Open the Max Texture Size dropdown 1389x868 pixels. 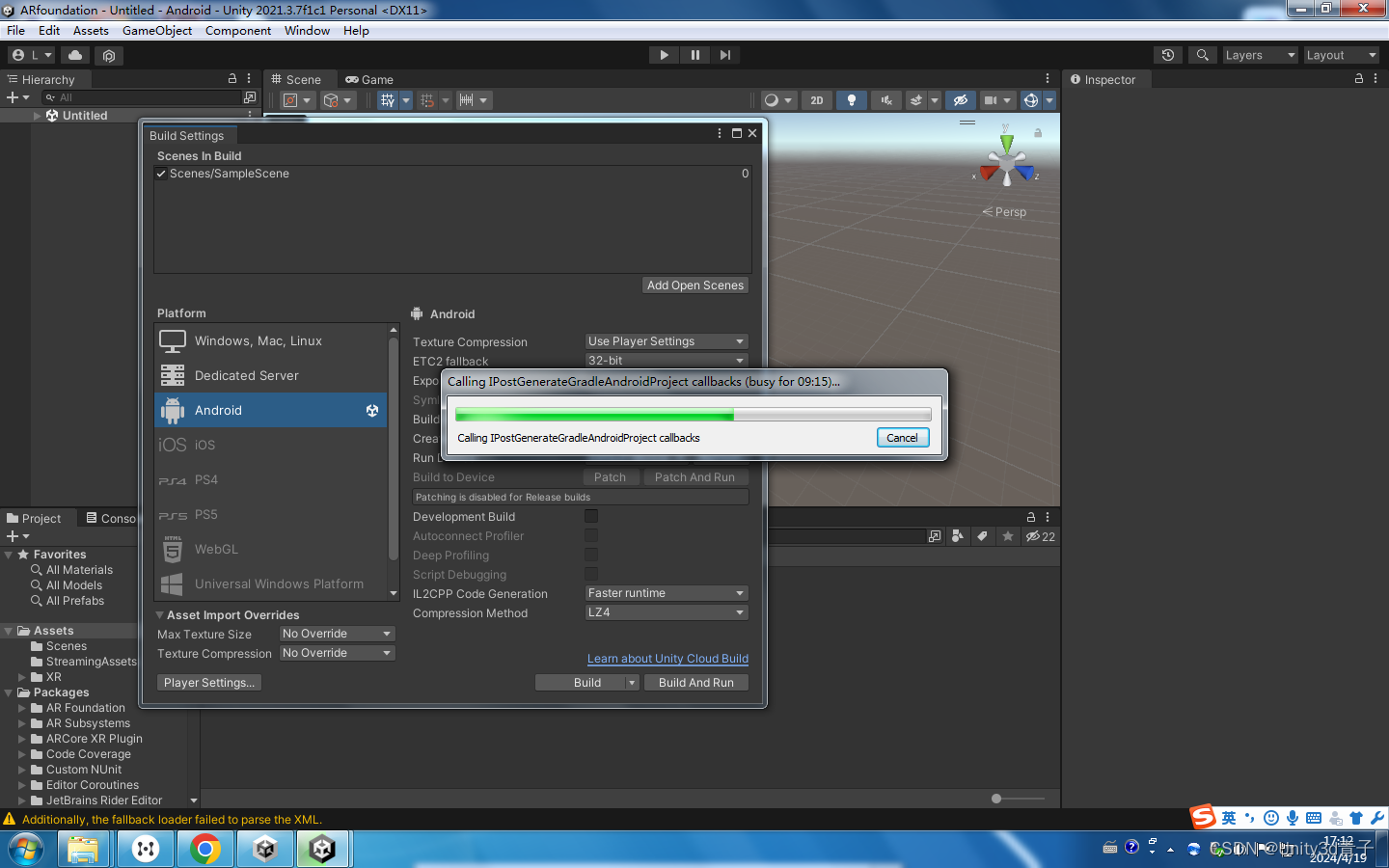pyautogui.click(x=337, y=634)
